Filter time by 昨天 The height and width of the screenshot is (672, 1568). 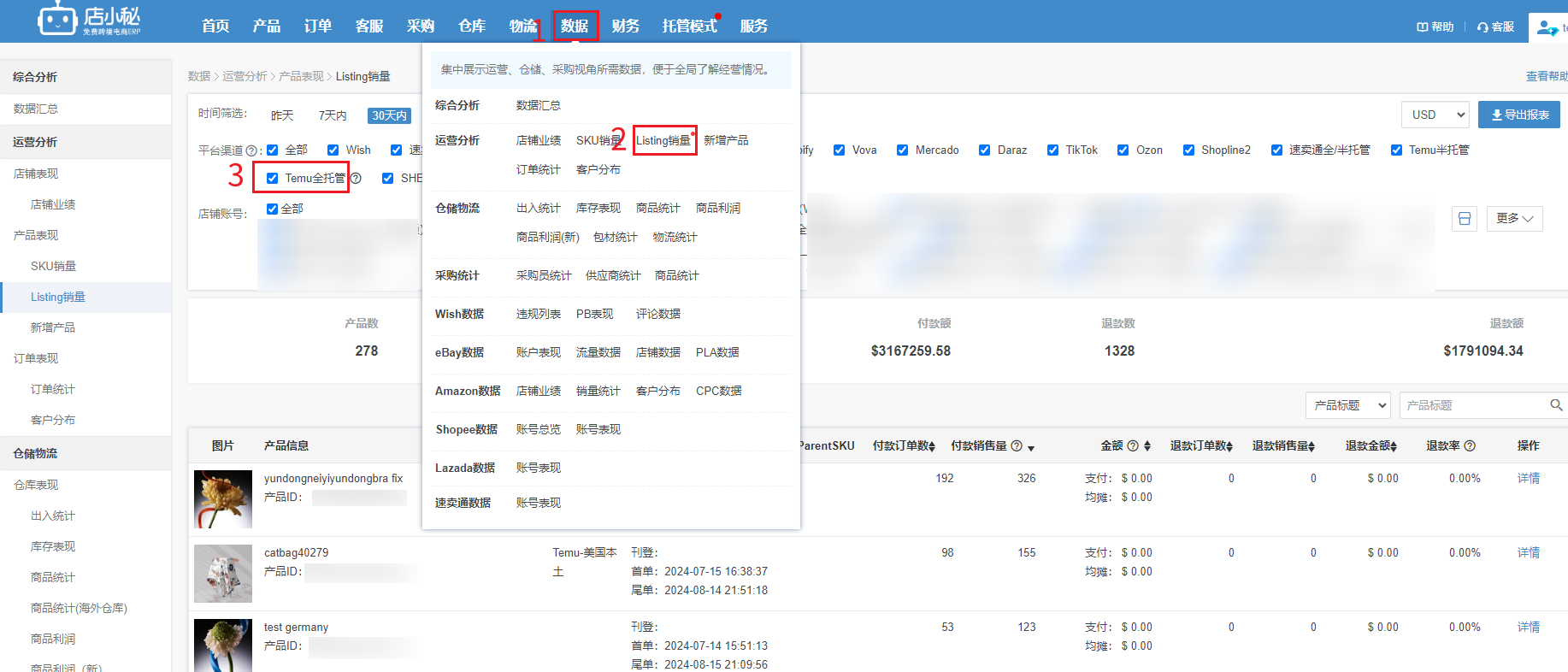[x=282, y=115]
